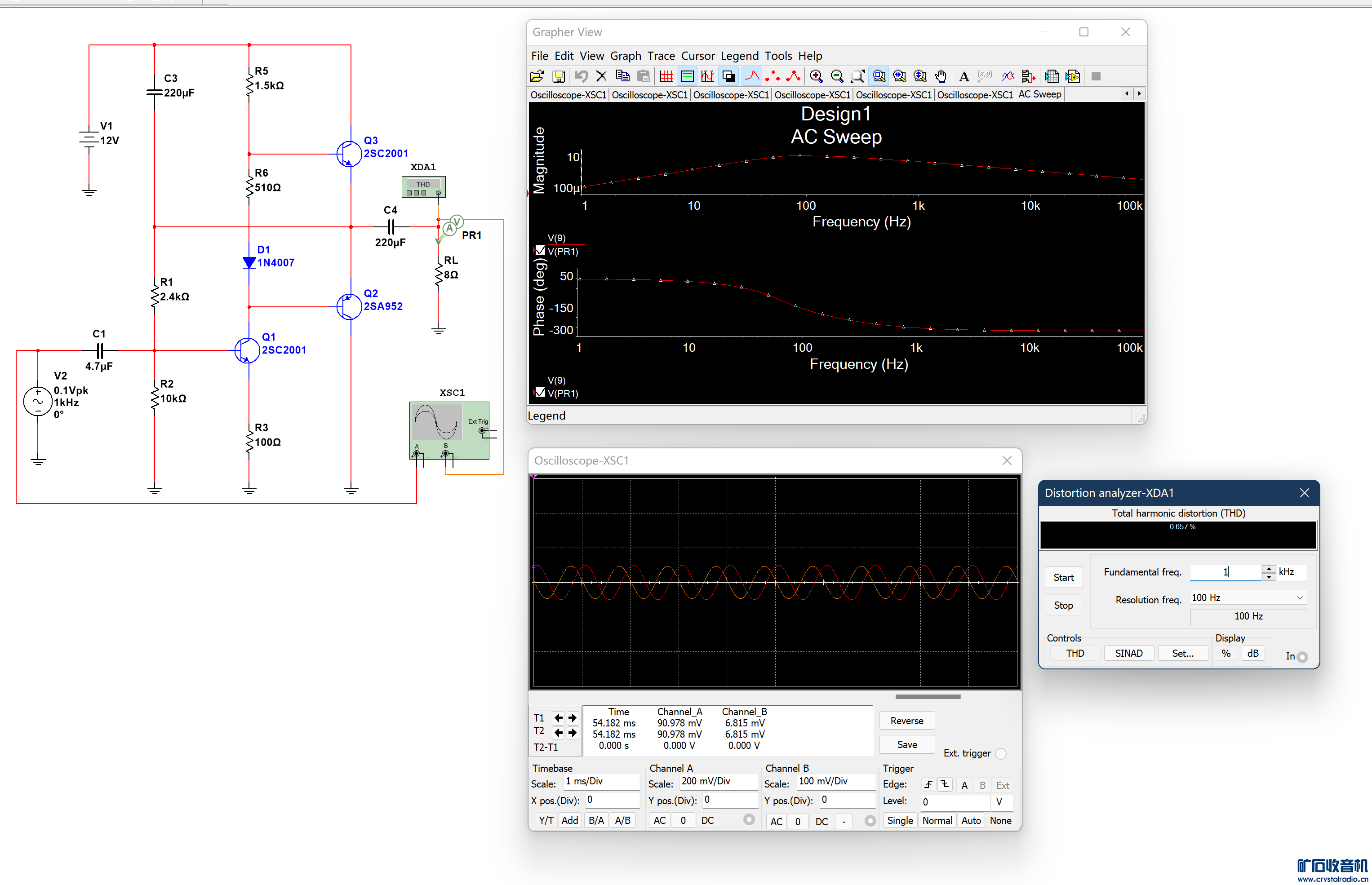Increase Fundamental freq. with up spinner
Screen dimensions: 1372x885
pyautogui.click(x=1269, y=568)
